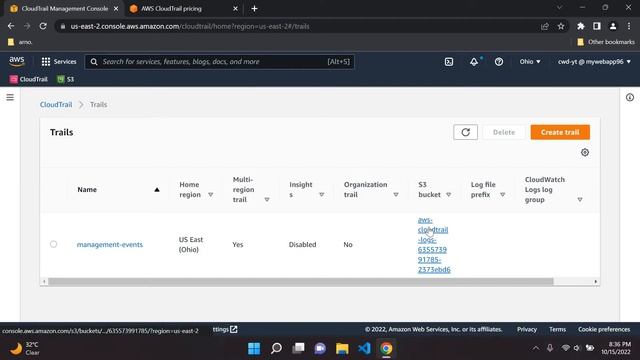Bookmark this page with the star icon

click(x=561, y=26)
